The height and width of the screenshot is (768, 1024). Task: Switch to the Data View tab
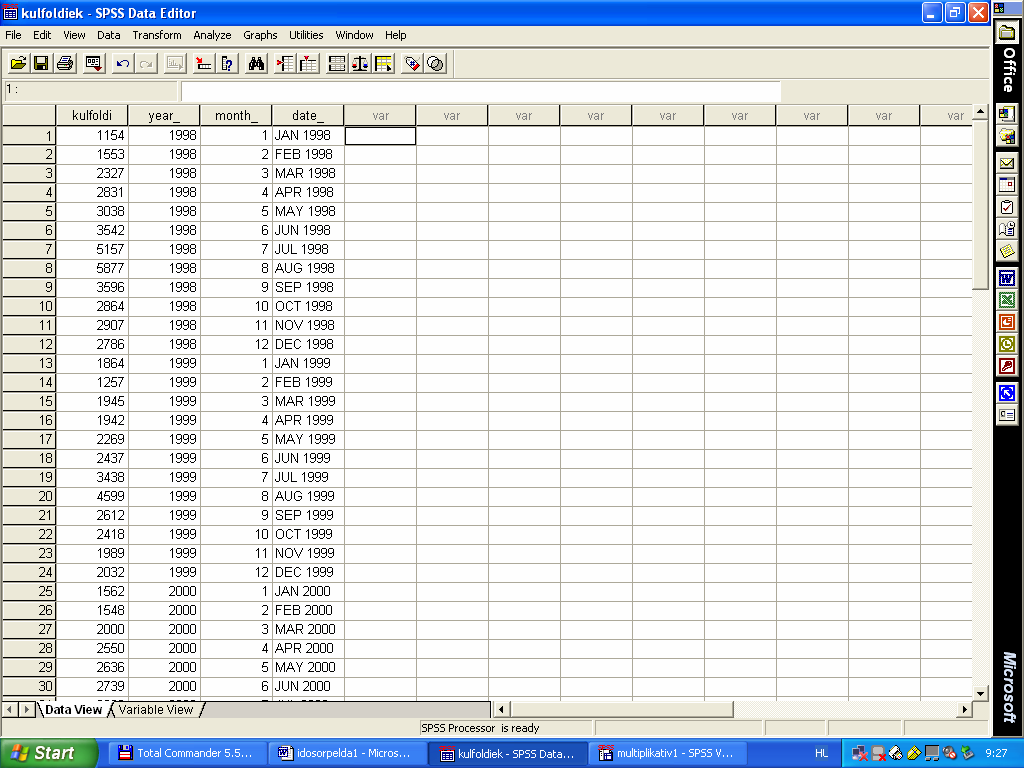[x=73, y=709]
